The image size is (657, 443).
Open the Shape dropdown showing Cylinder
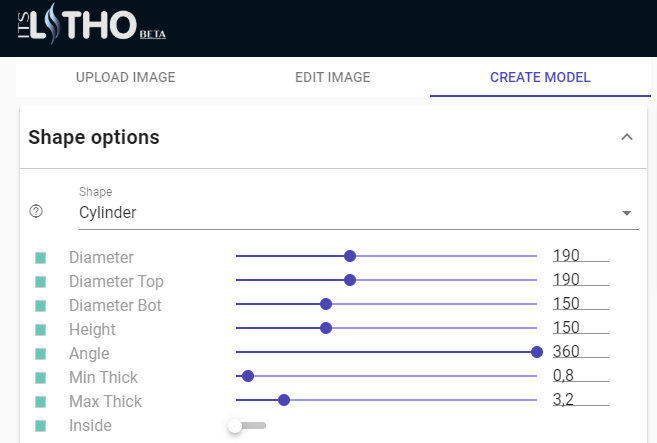point(359,212)
